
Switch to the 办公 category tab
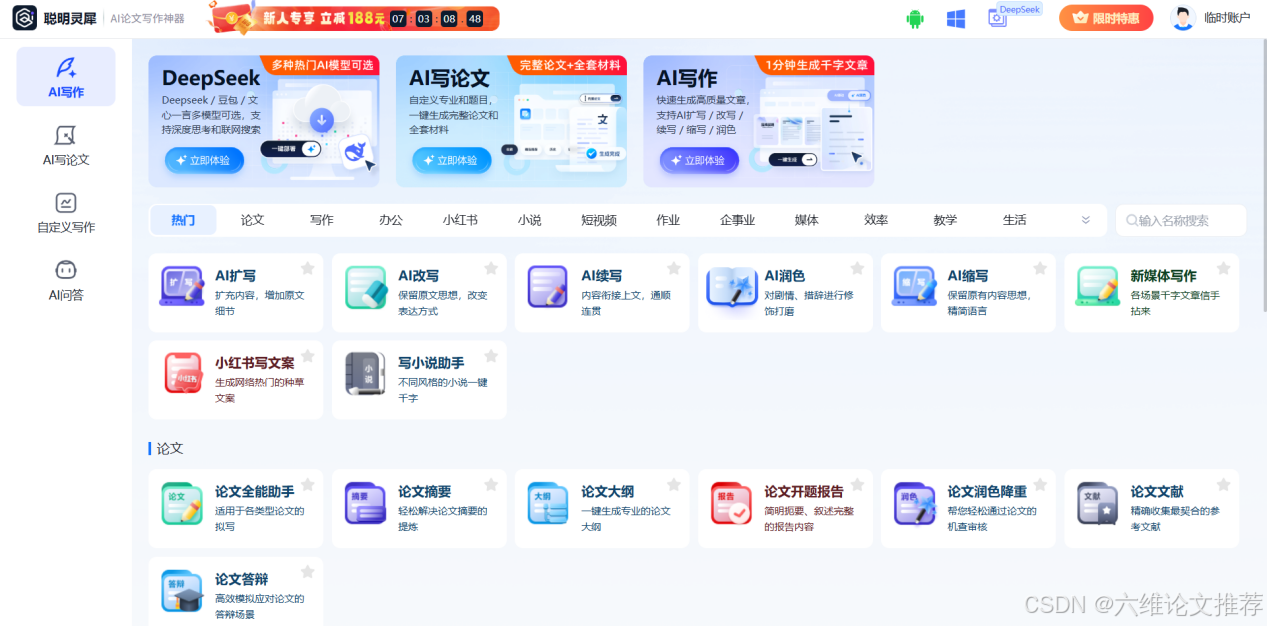(391, 220)
